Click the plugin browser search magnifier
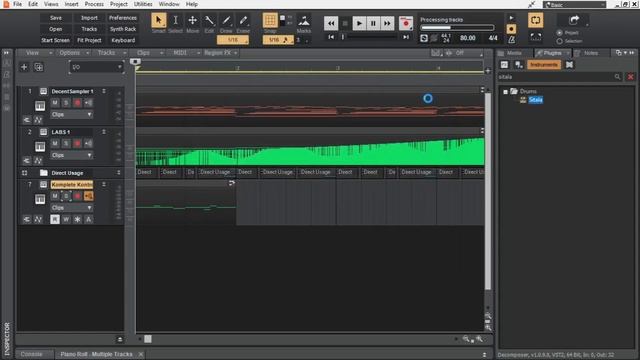 pyautogui.click(x=617, y=77)
